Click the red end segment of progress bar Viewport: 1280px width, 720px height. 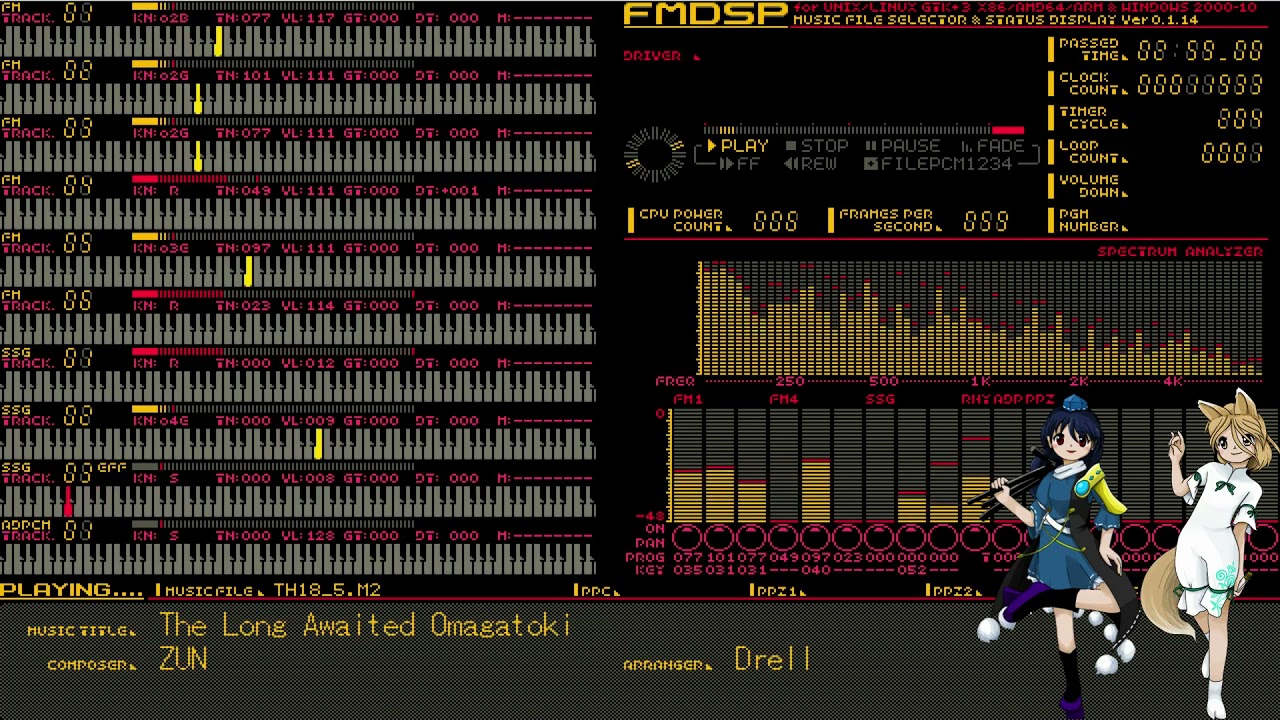1008,130
